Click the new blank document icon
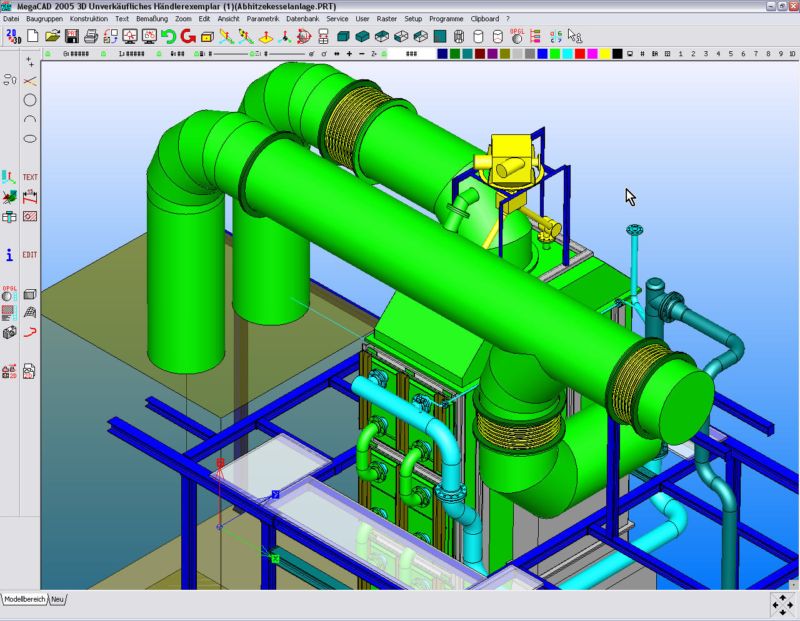Screen dimensions: 800x621 coord(34,36)
